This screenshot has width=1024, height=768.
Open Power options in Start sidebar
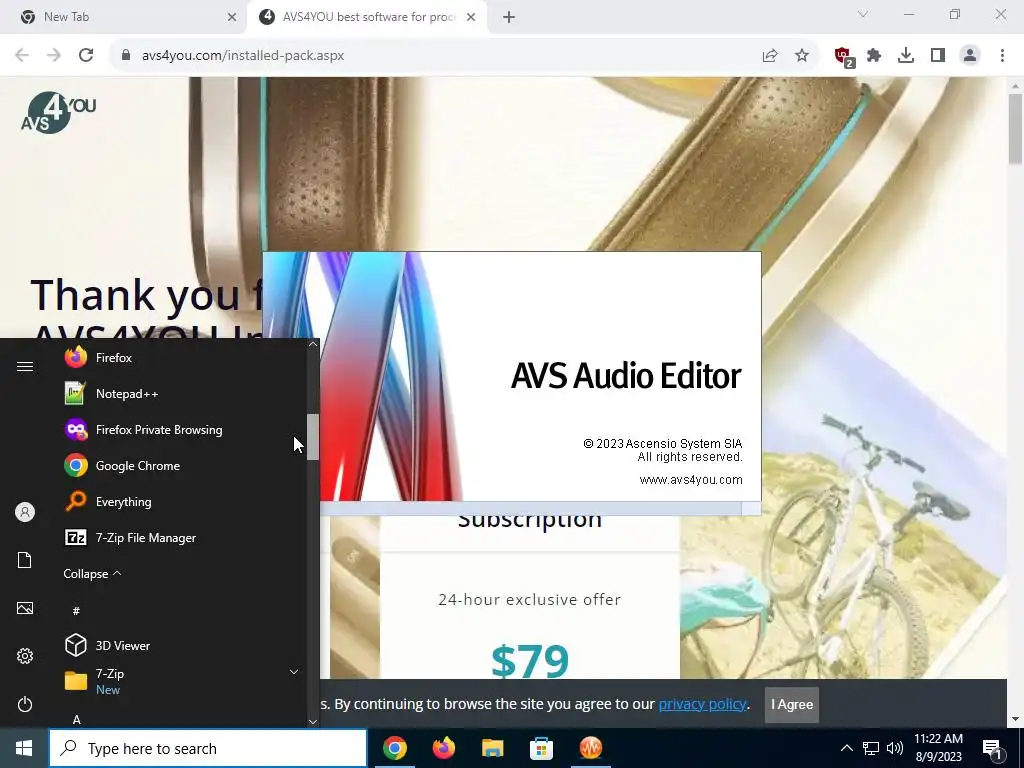(x=25, y=704)
